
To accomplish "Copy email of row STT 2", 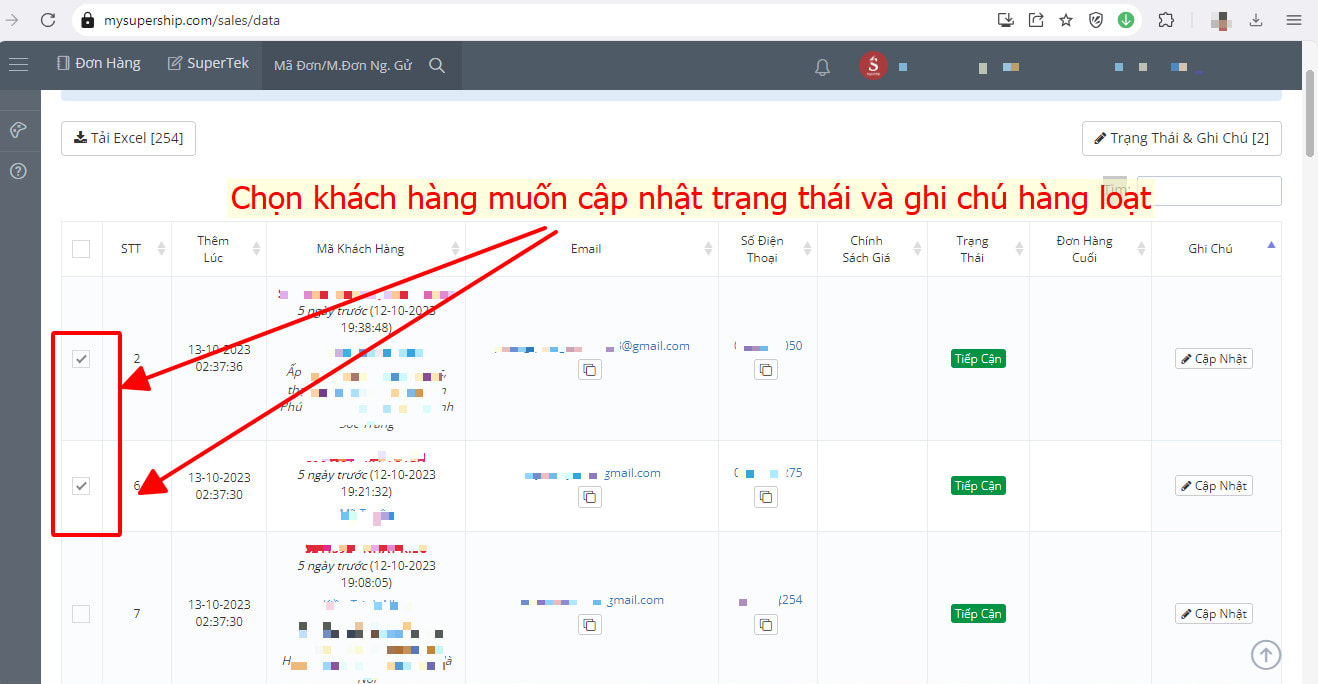I will coord(590,370).
